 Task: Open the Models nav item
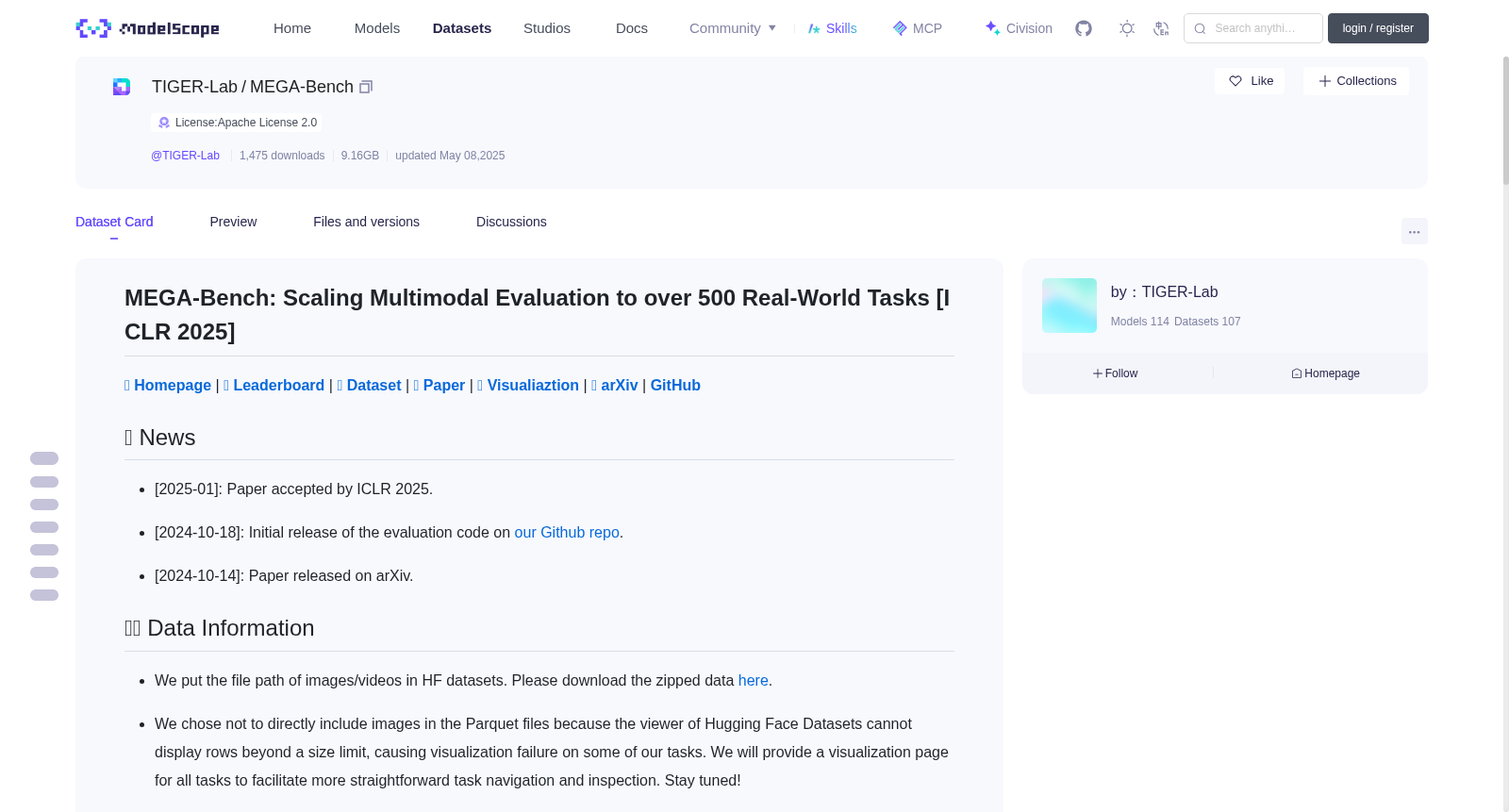pos(377,28)
